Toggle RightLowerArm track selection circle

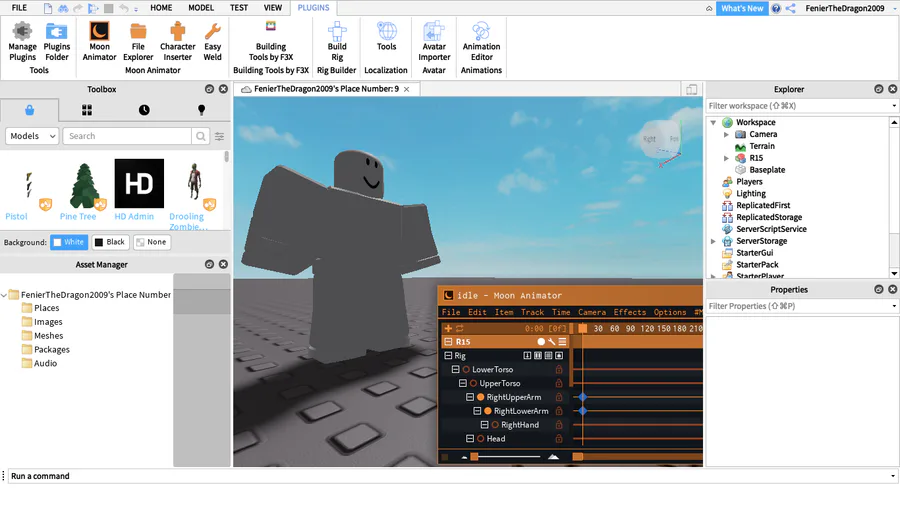[488, 411]
